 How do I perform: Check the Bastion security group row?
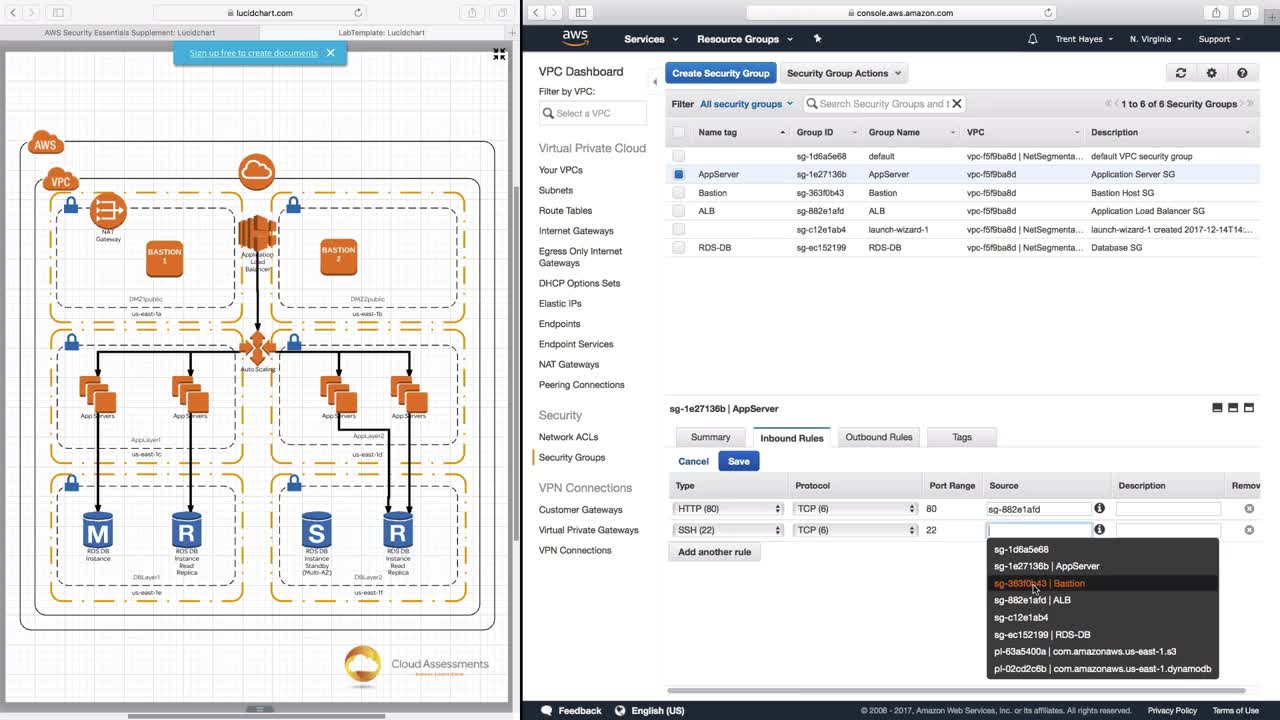[679, 193]
